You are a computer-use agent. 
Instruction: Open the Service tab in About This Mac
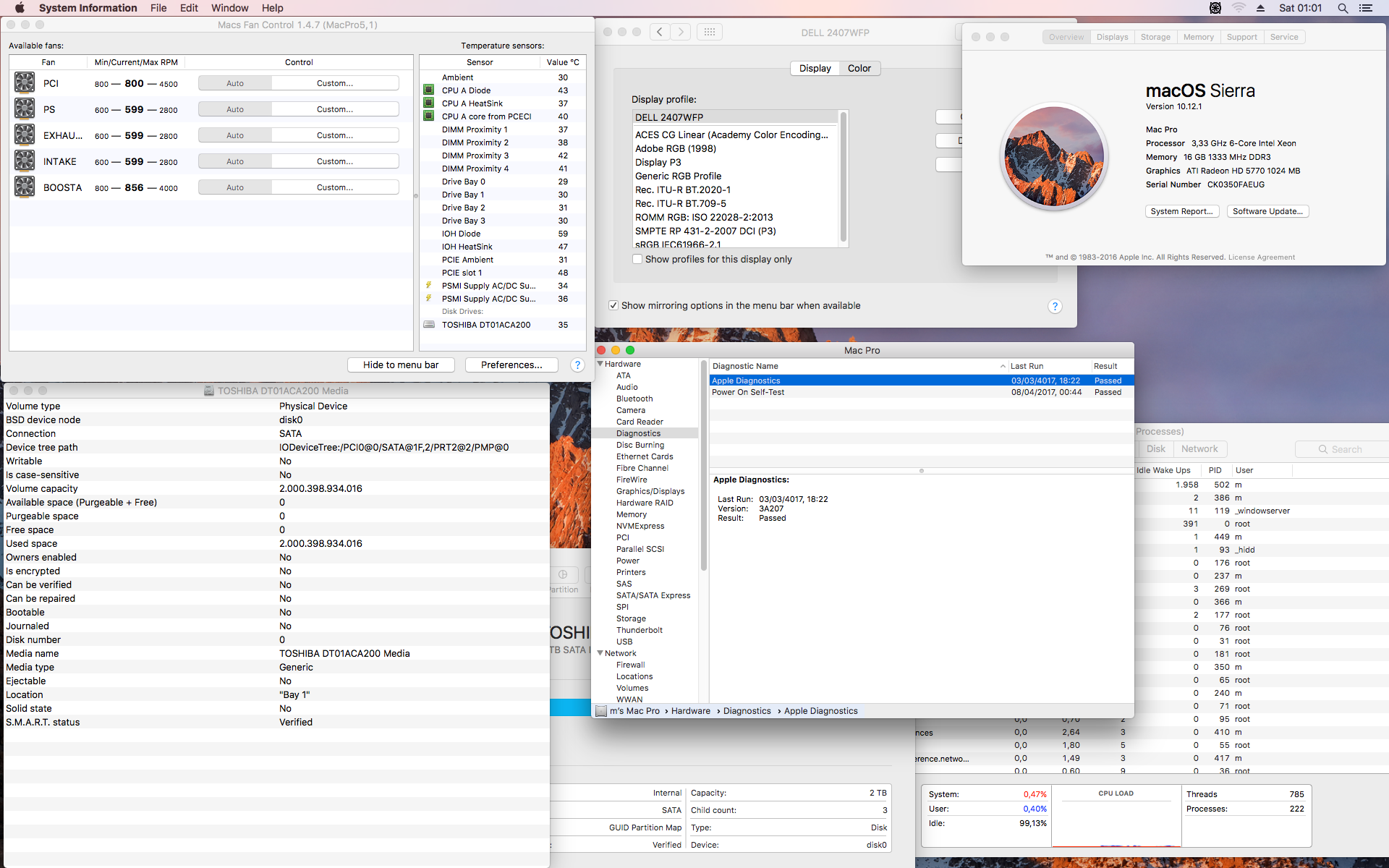1284,37
